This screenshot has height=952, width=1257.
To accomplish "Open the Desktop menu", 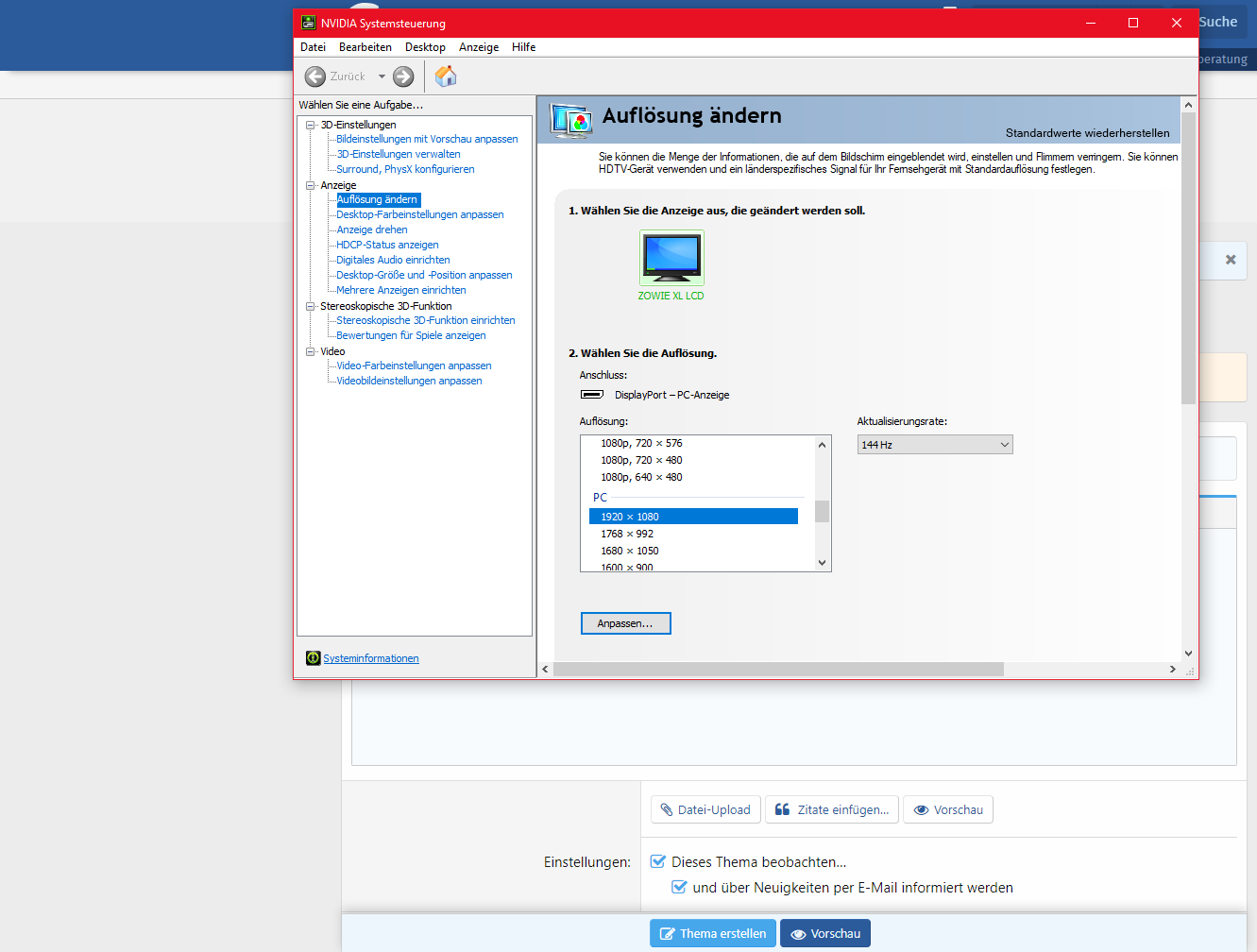I will click(425, 47).
